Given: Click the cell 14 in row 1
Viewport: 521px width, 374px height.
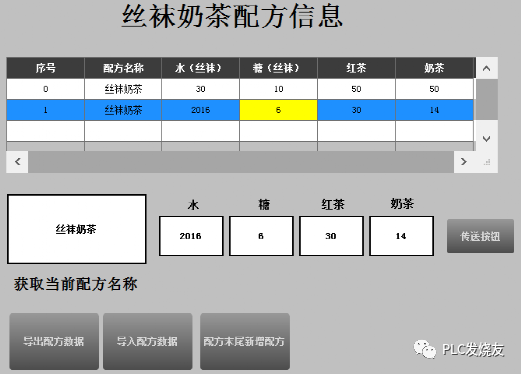Looking at the screenshot, I should pyautogui.click(x=434, y=110).
